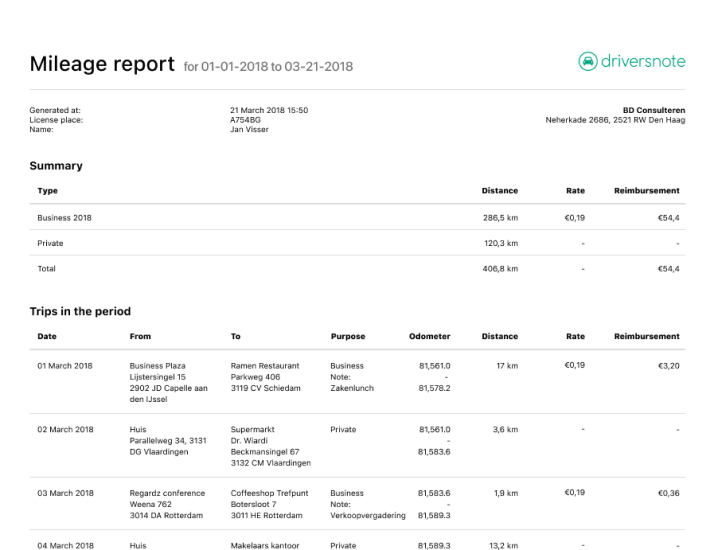The width and height of the screenshot is (714, 550).
Task: Click destination 'Ramen Restaurant'
Action: point(265,366)
